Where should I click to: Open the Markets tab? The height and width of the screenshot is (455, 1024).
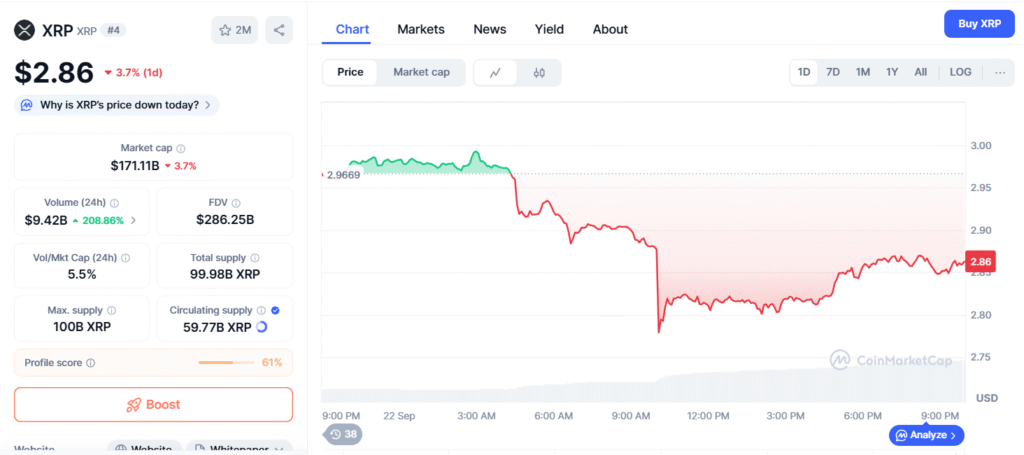point(421,29)
